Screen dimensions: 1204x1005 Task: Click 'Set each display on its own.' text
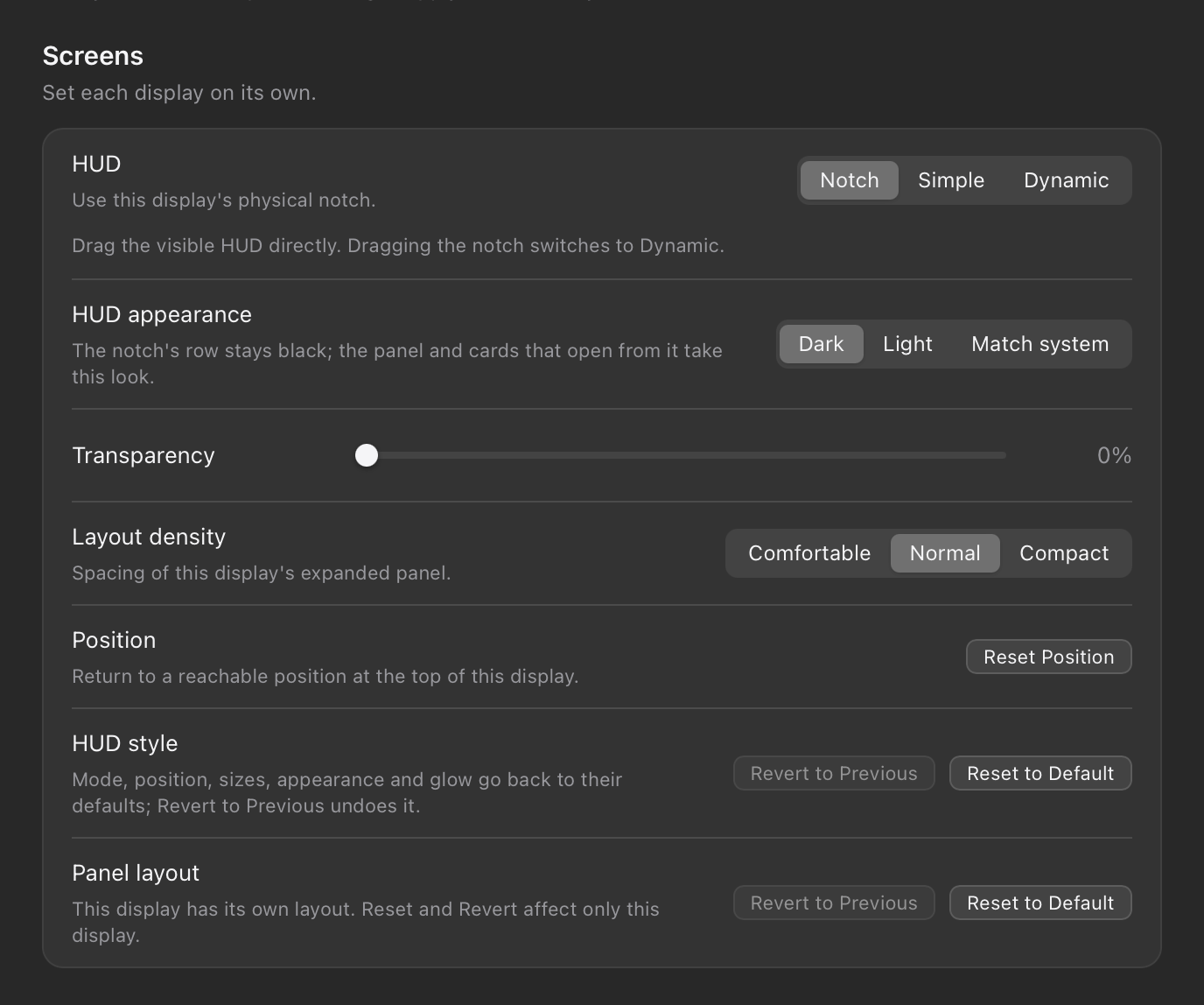179,93
